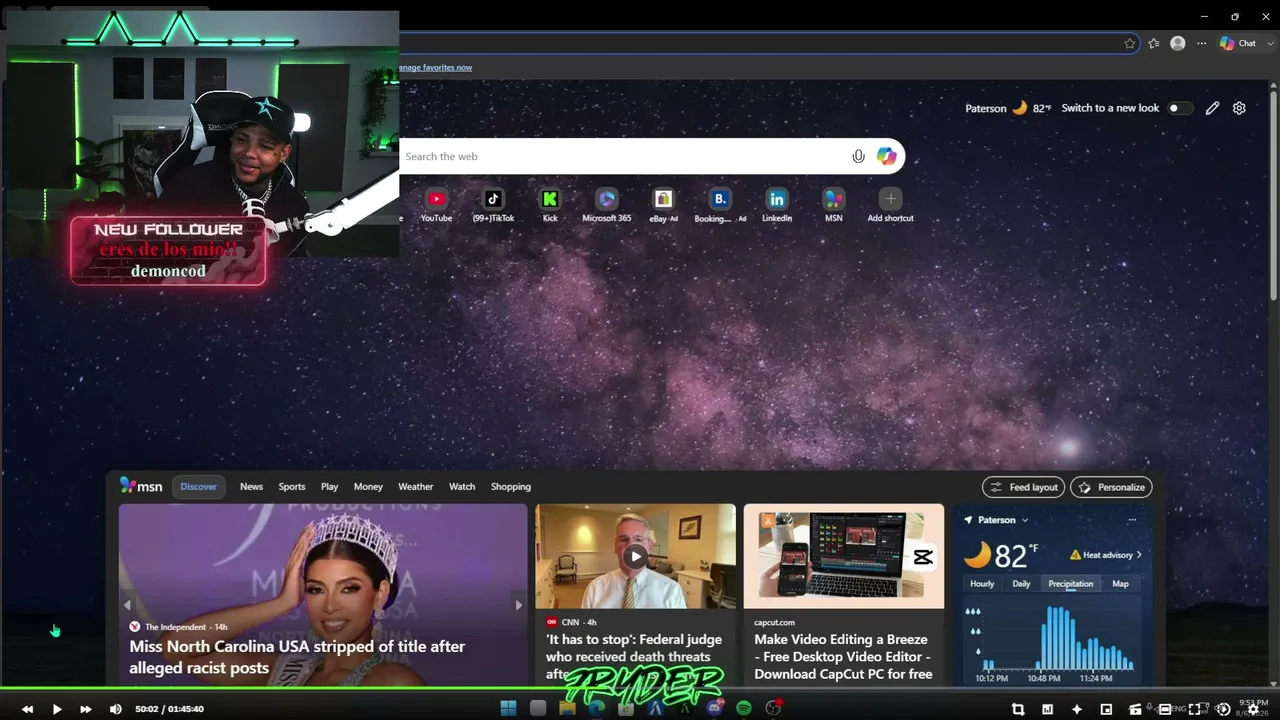Fast-forward the video player
The image size is (1280, 720).
pyautogui.click(x=86, y=709)
